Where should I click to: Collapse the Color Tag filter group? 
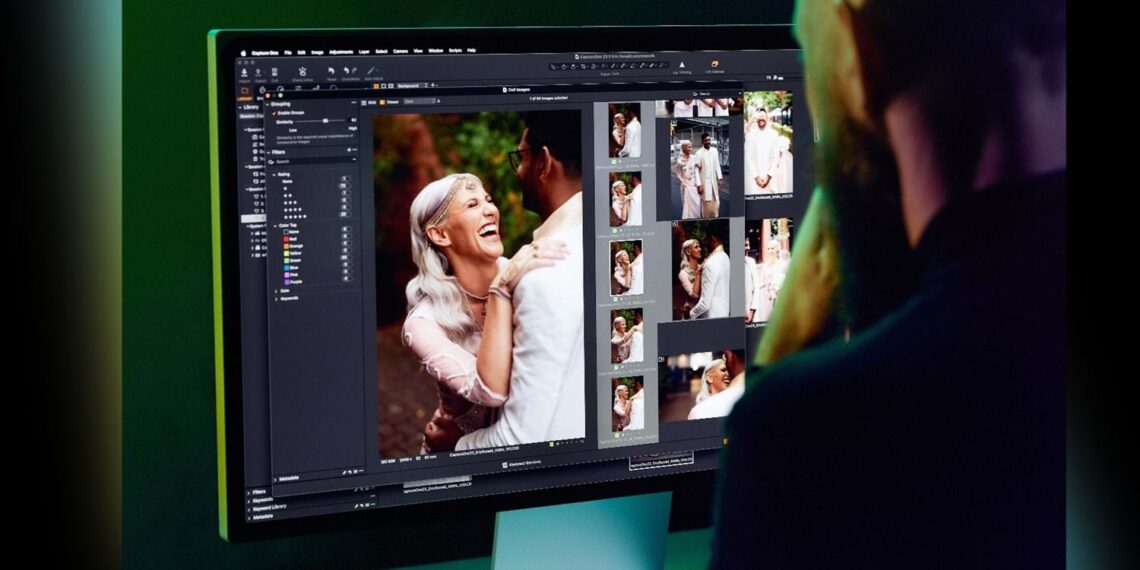tap(275, 226)
